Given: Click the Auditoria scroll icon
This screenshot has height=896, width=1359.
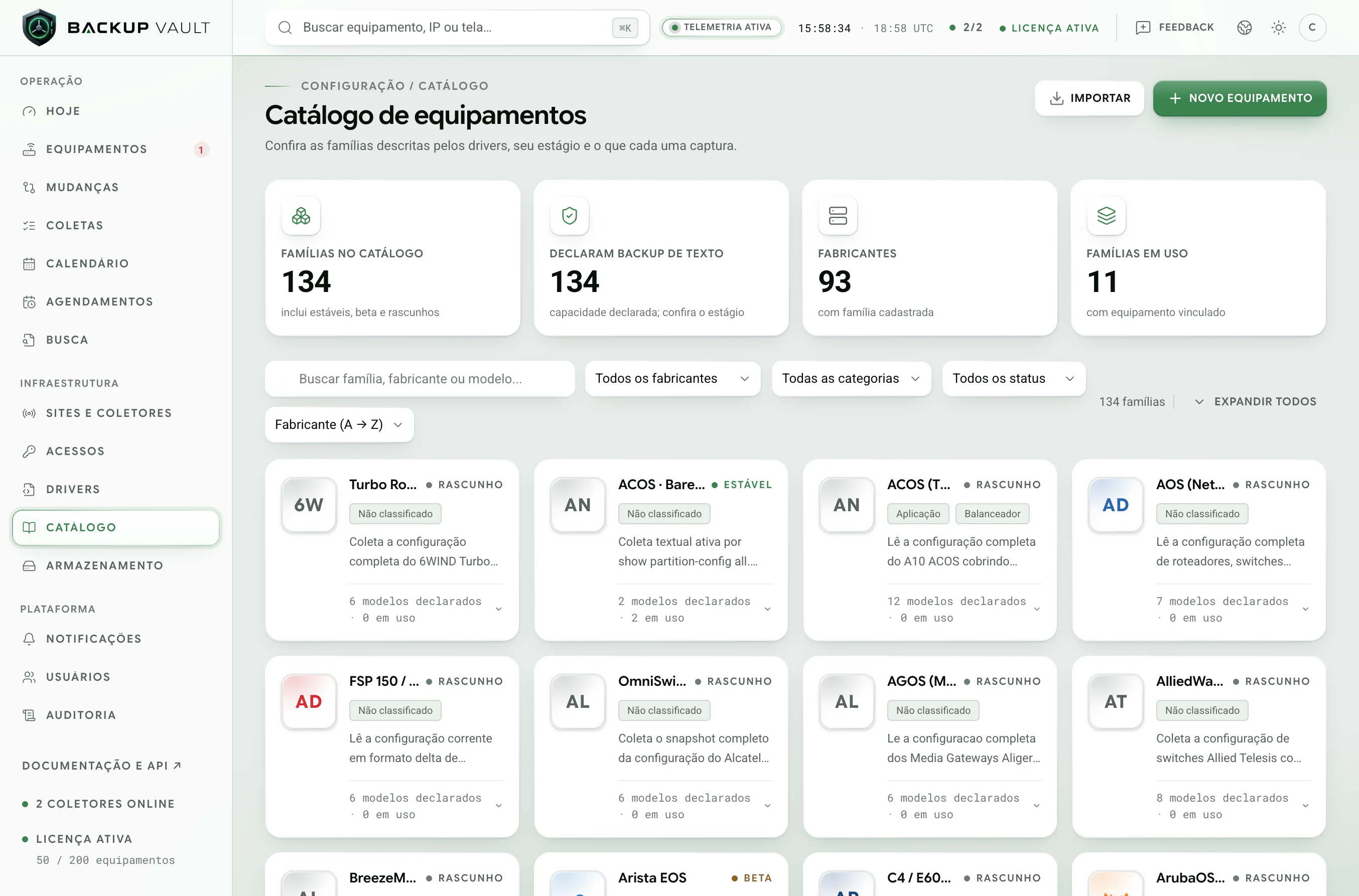Looking at the screenshot, I should click(29, 715).
